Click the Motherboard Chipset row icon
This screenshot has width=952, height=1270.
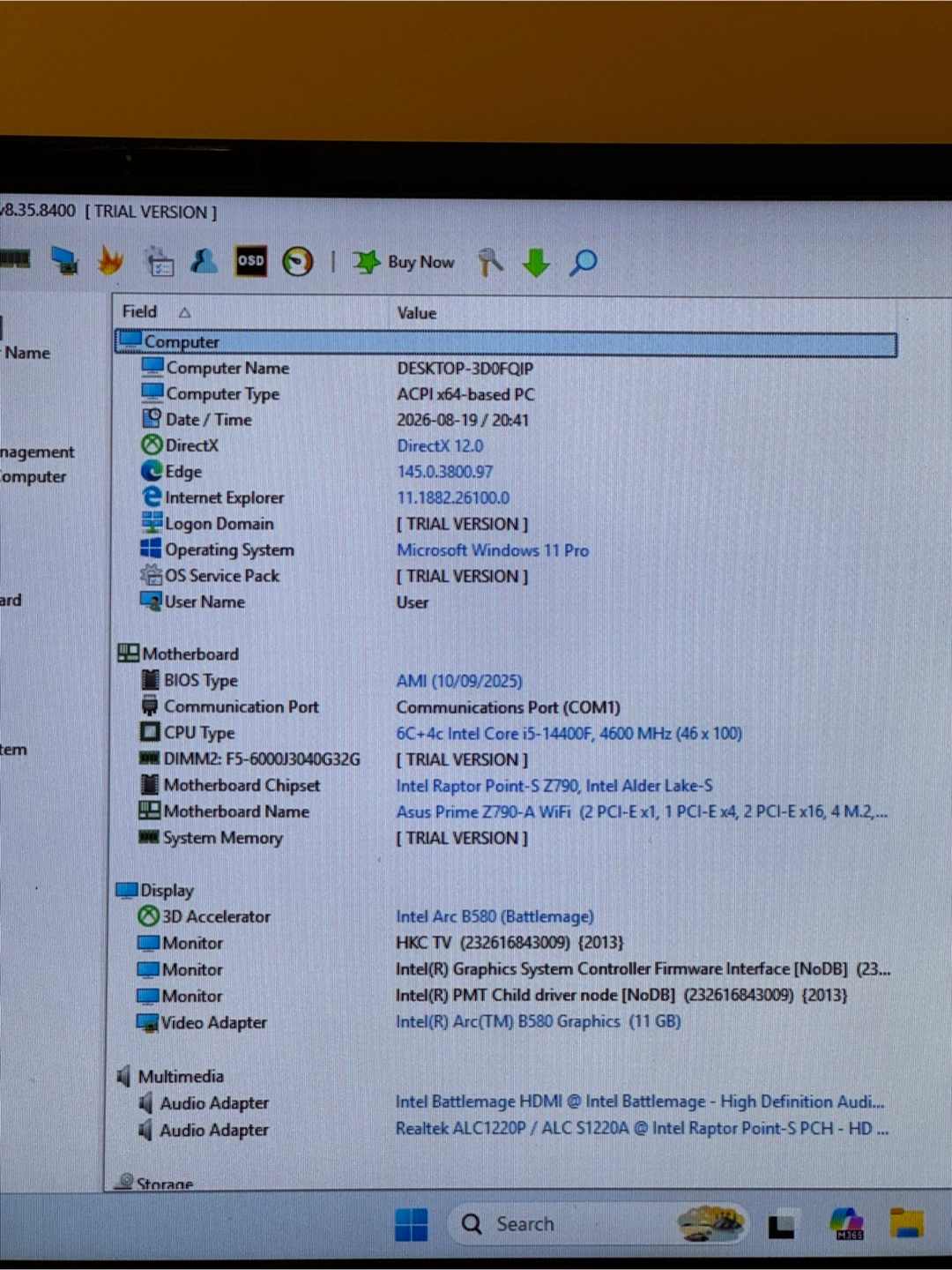click(x=150, y=784)
